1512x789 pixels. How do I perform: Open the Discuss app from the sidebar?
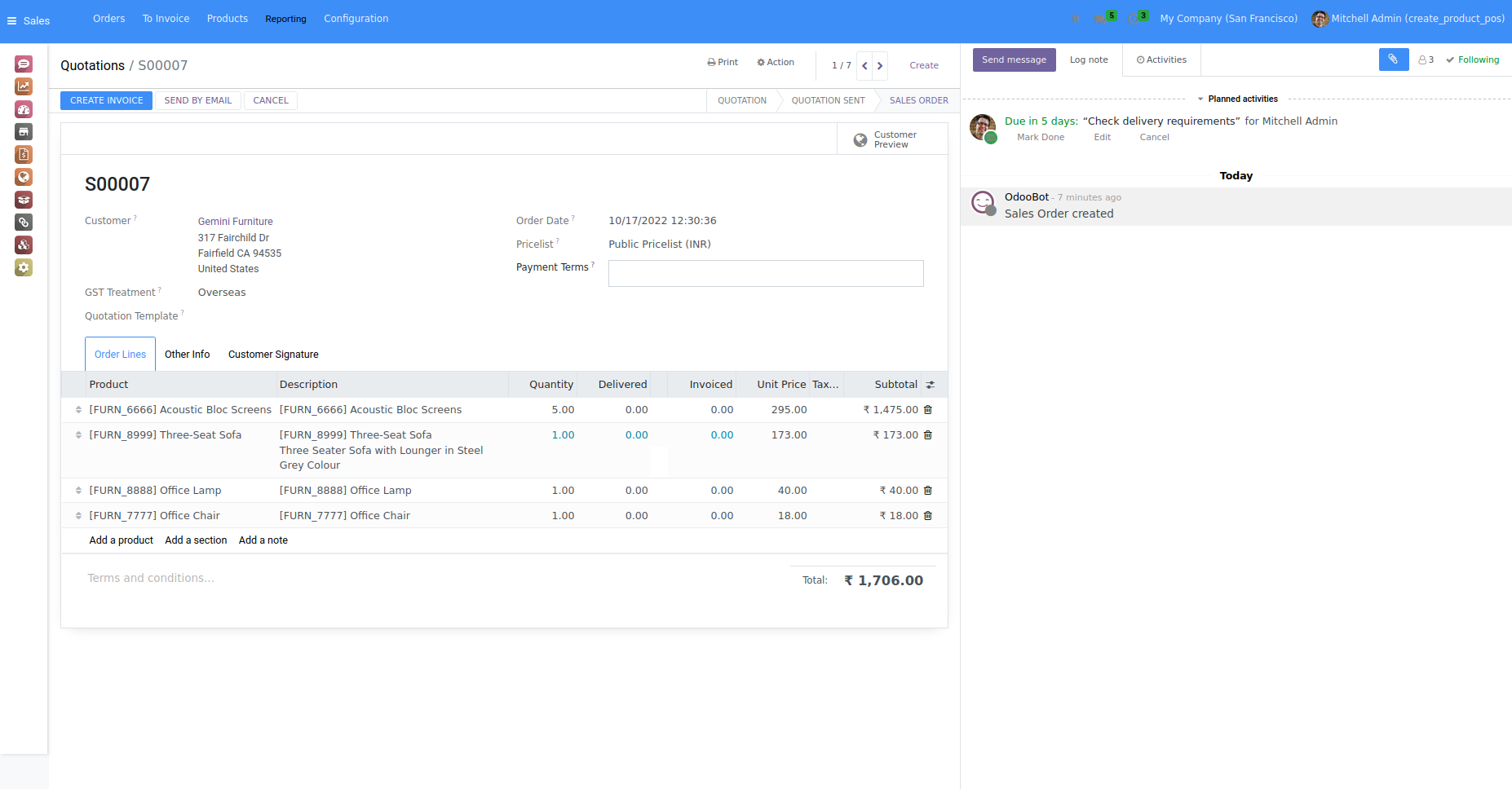[24, 64]
